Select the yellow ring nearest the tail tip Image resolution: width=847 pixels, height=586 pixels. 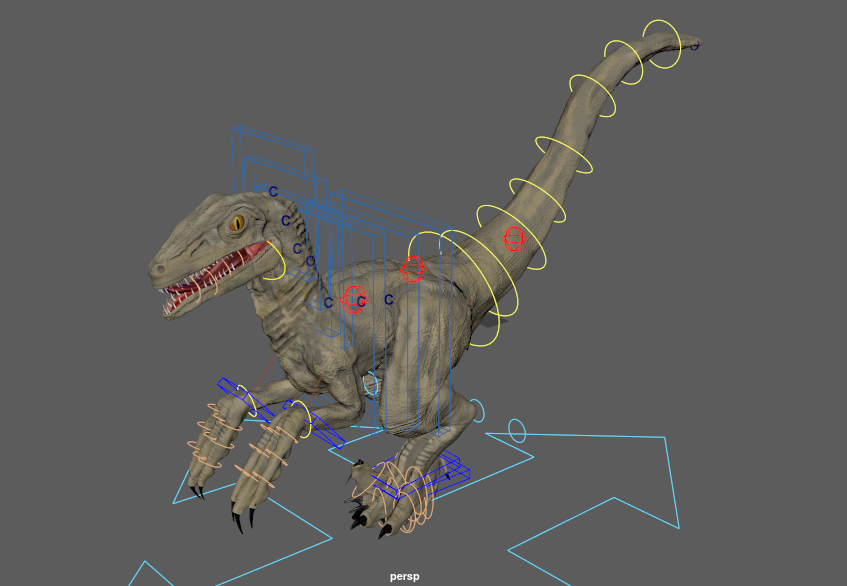click(662, 44)
